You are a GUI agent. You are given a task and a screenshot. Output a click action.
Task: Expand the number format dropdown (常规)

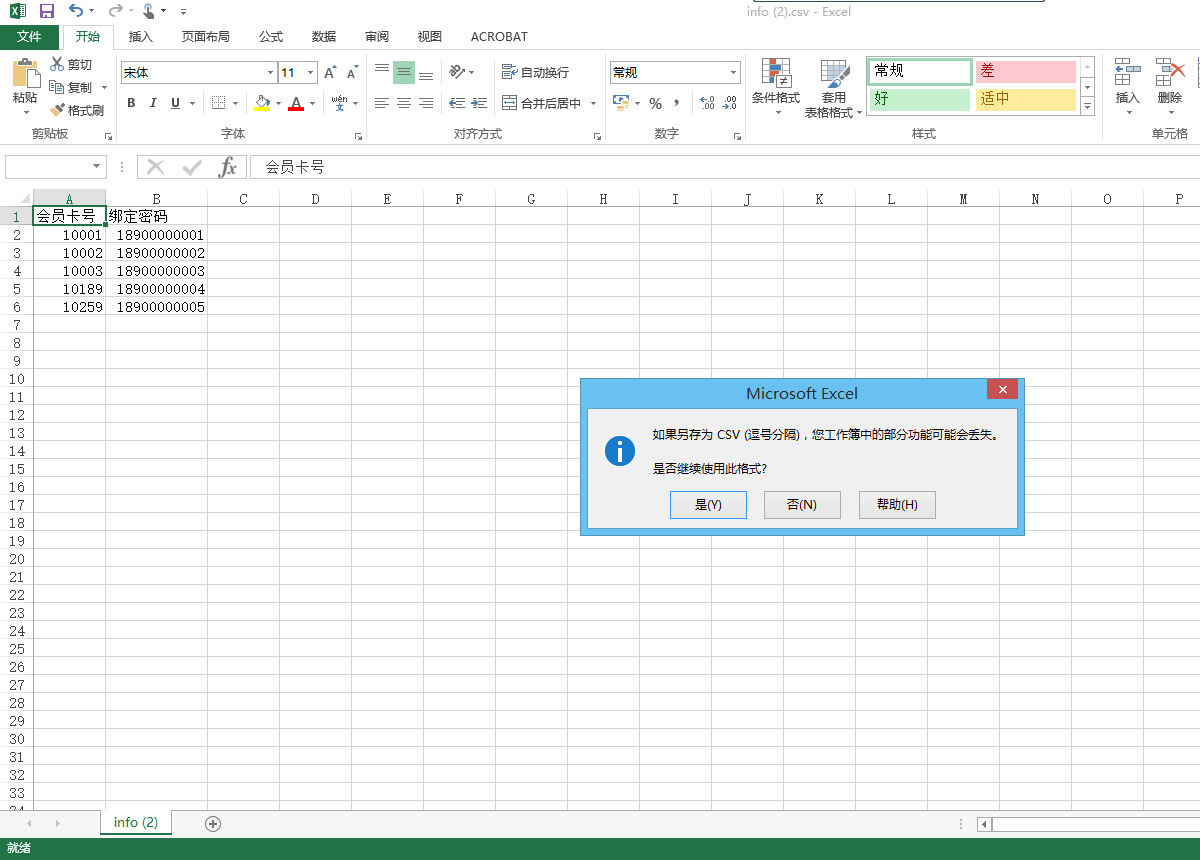[x=733, y=73]
